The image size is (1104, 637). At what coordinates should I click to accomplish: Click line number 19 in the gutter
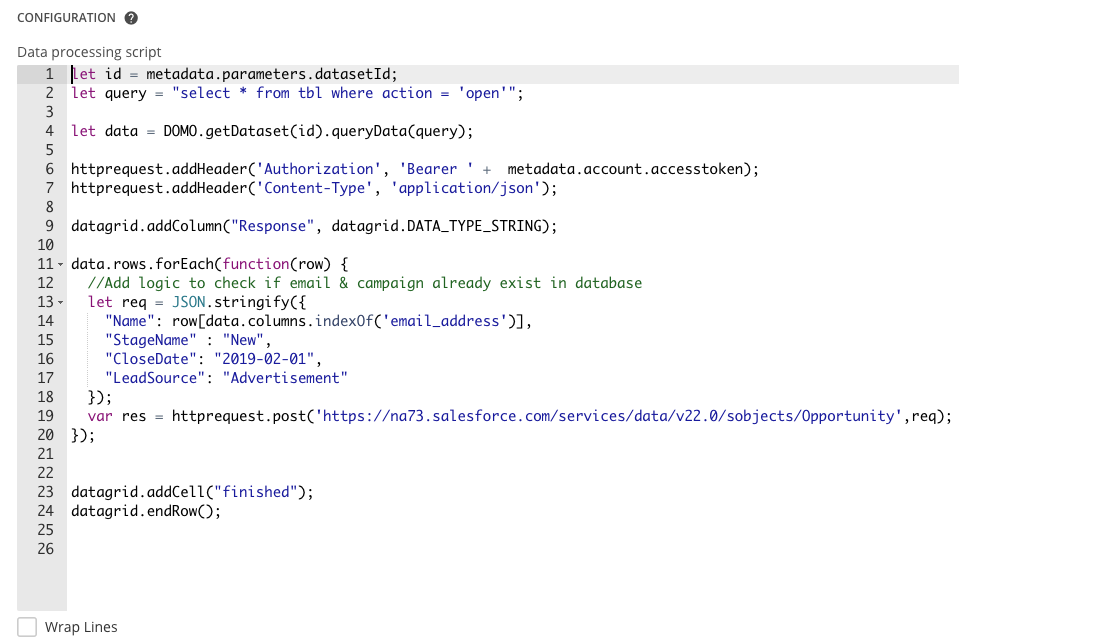tap(46, 416)
